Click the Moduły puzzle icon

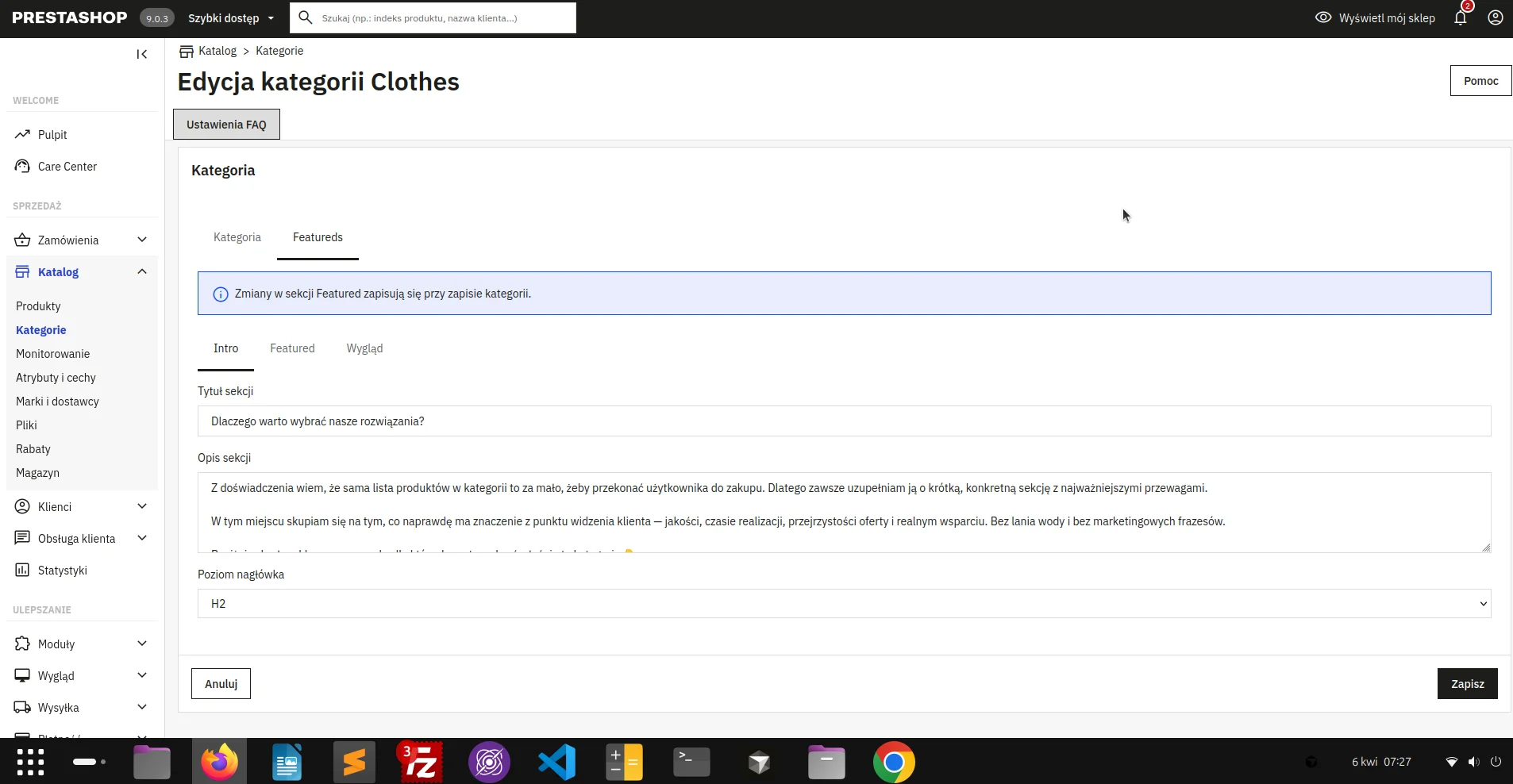tap(22, 644)
